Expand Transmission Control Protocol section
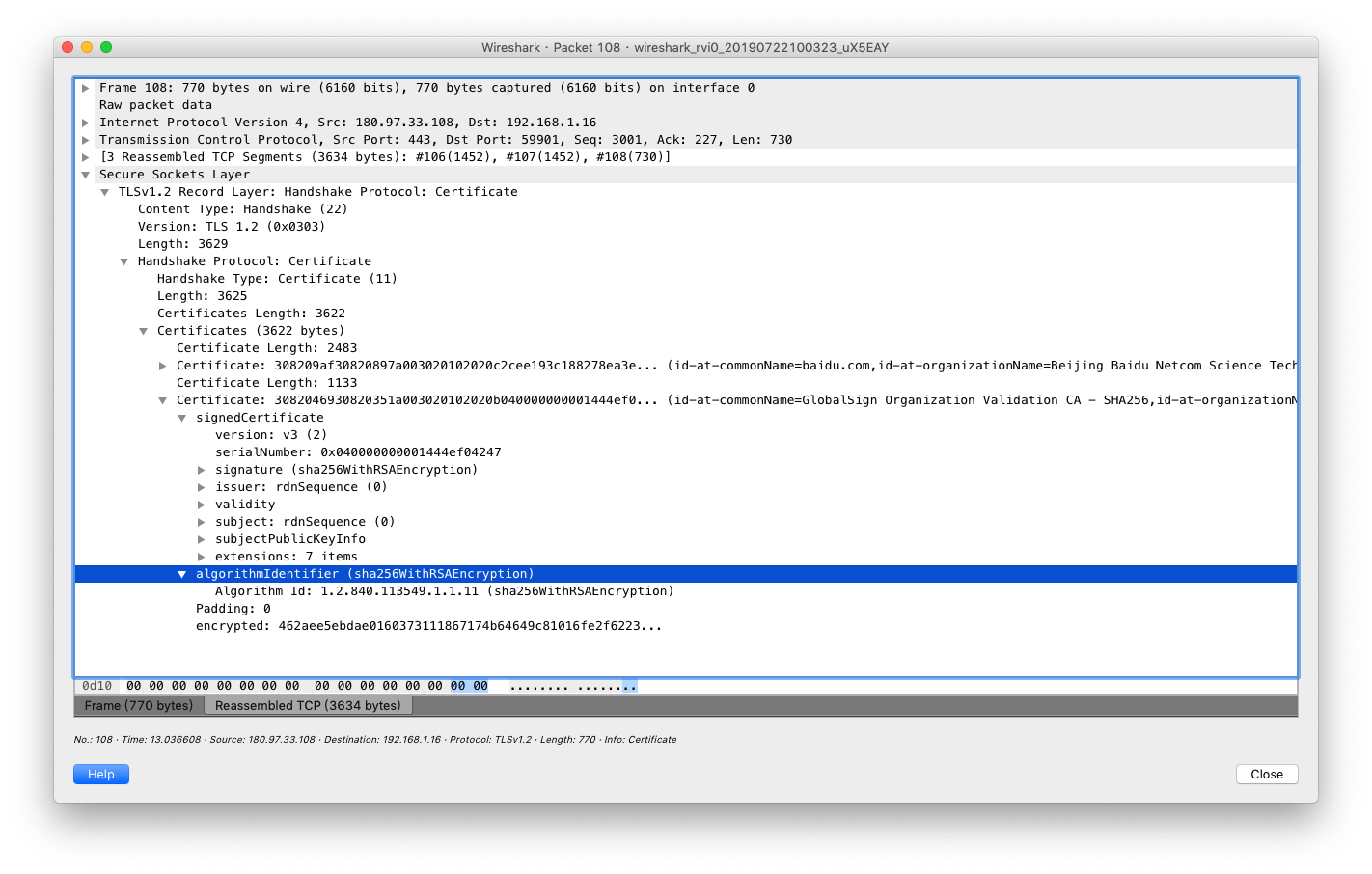 click(x=86, y=140)
